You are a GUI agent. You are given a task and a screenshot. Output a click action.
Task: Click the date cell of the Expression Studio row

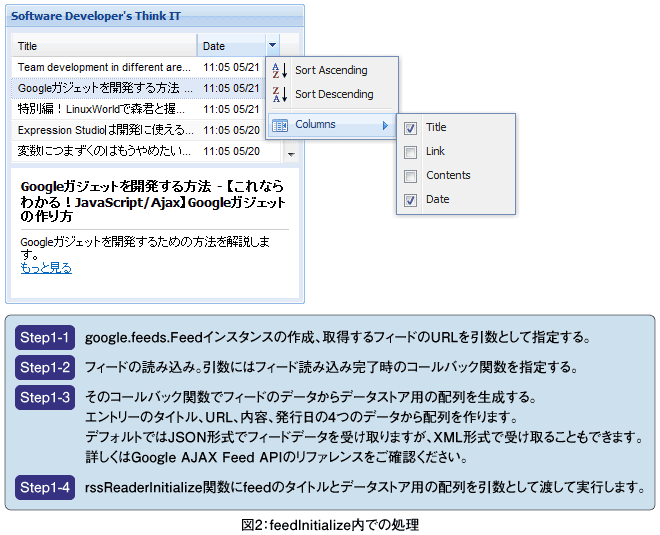[231, 130]
